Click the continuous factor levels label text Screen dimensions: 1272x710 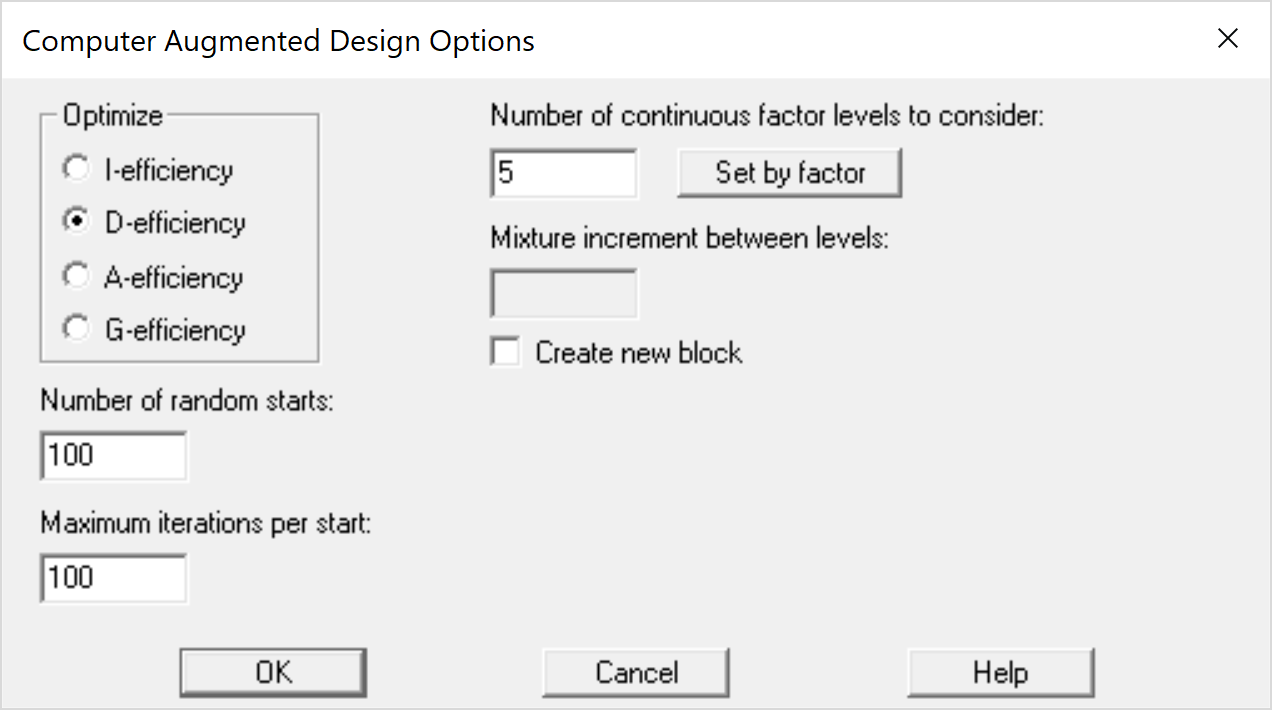point(767,116)
